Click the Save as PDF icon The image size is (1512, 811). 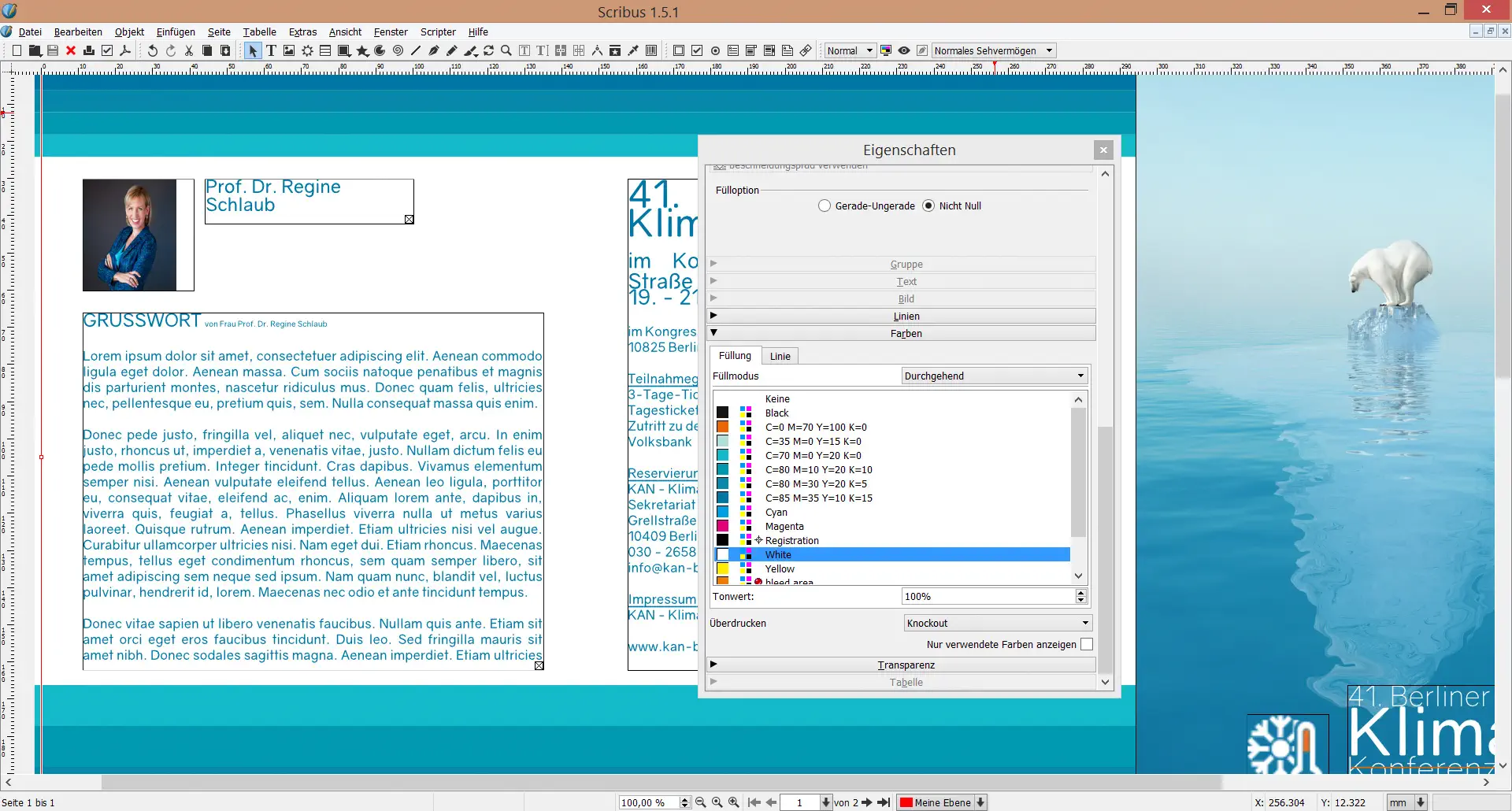125,50
